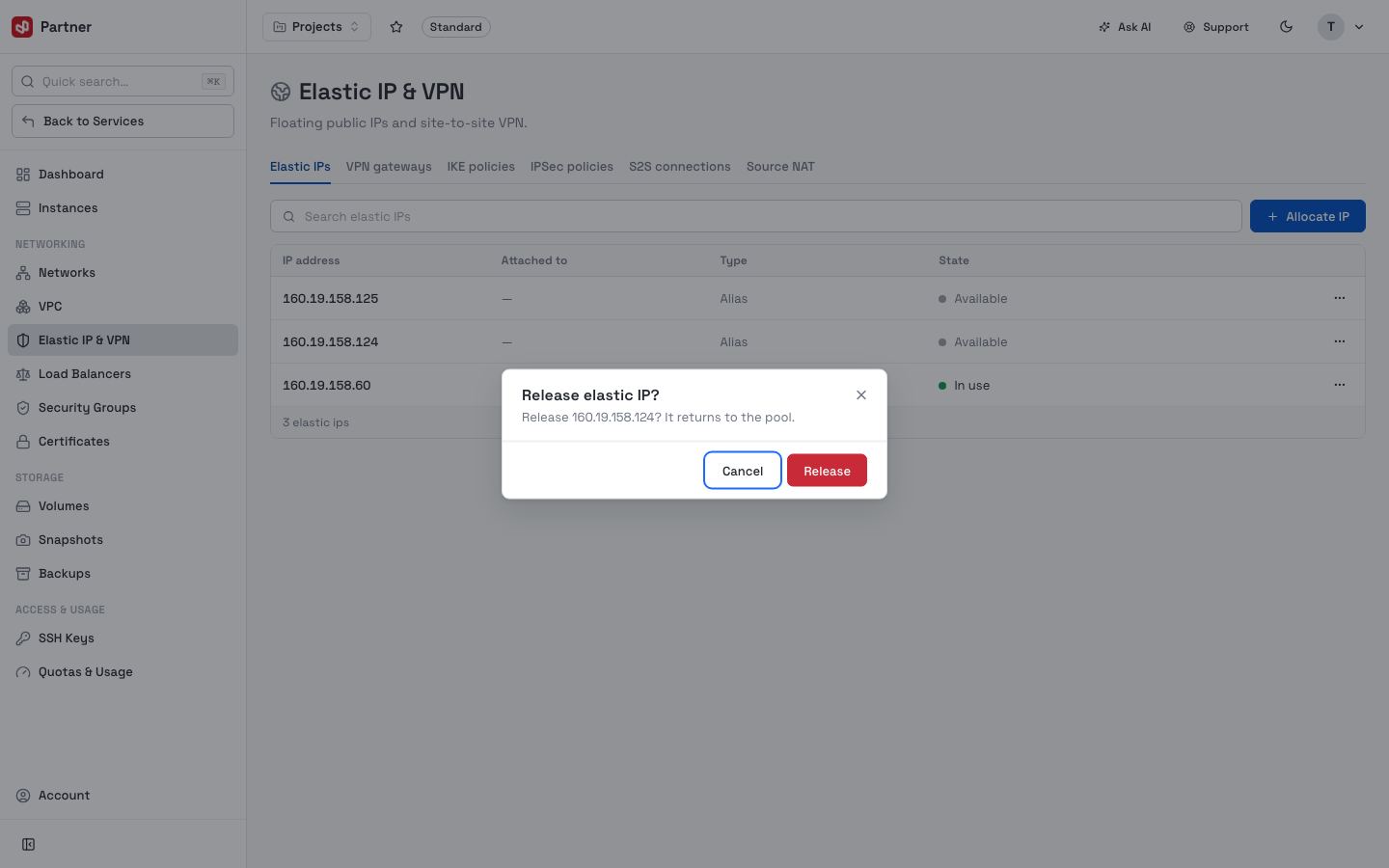The image size is (1389, 868).
Task: Click the 3 elastic ips footer text
Action: tap(316, 422)
